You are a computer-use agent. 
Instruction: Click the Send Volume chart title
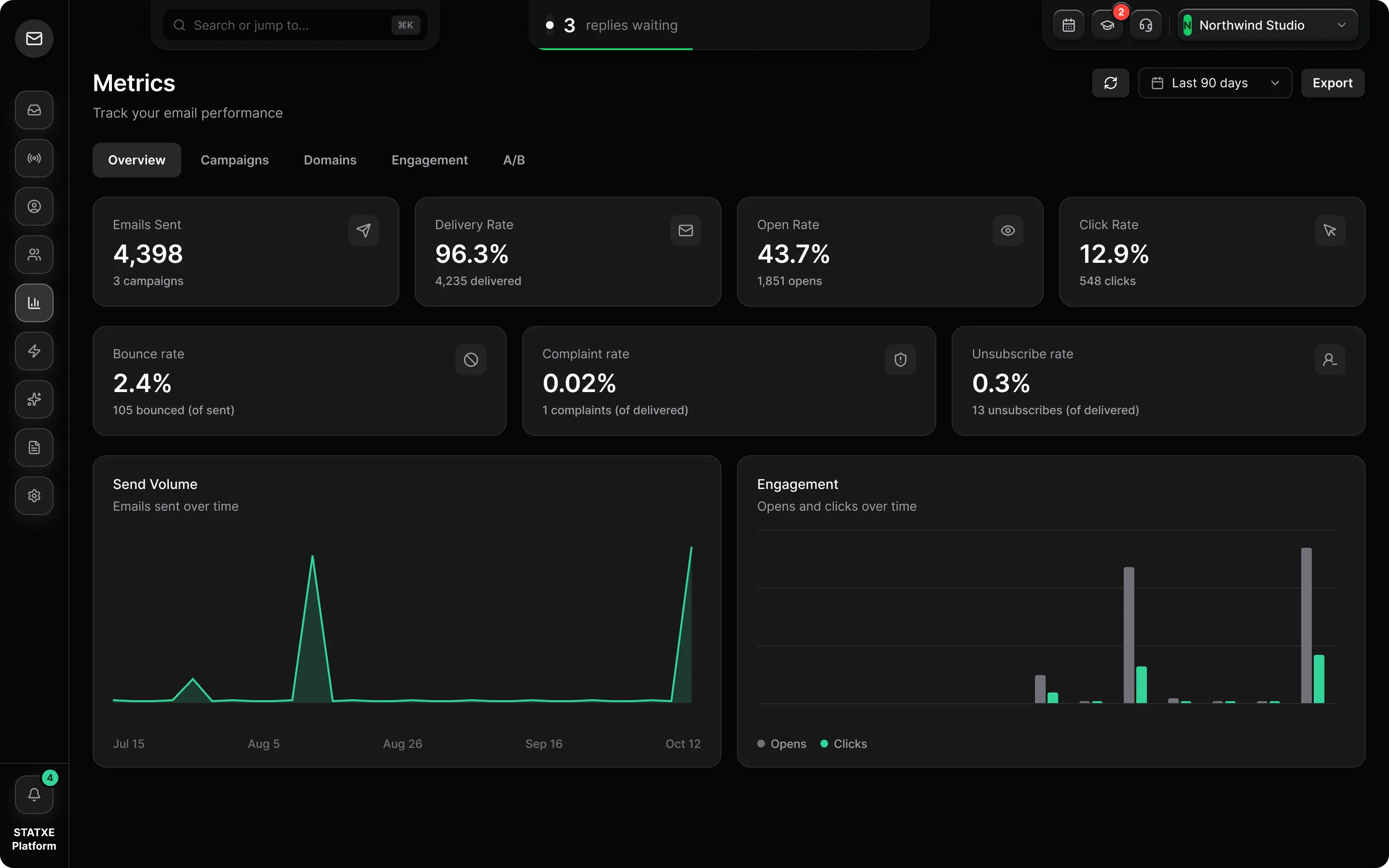[x=155, y=485]
